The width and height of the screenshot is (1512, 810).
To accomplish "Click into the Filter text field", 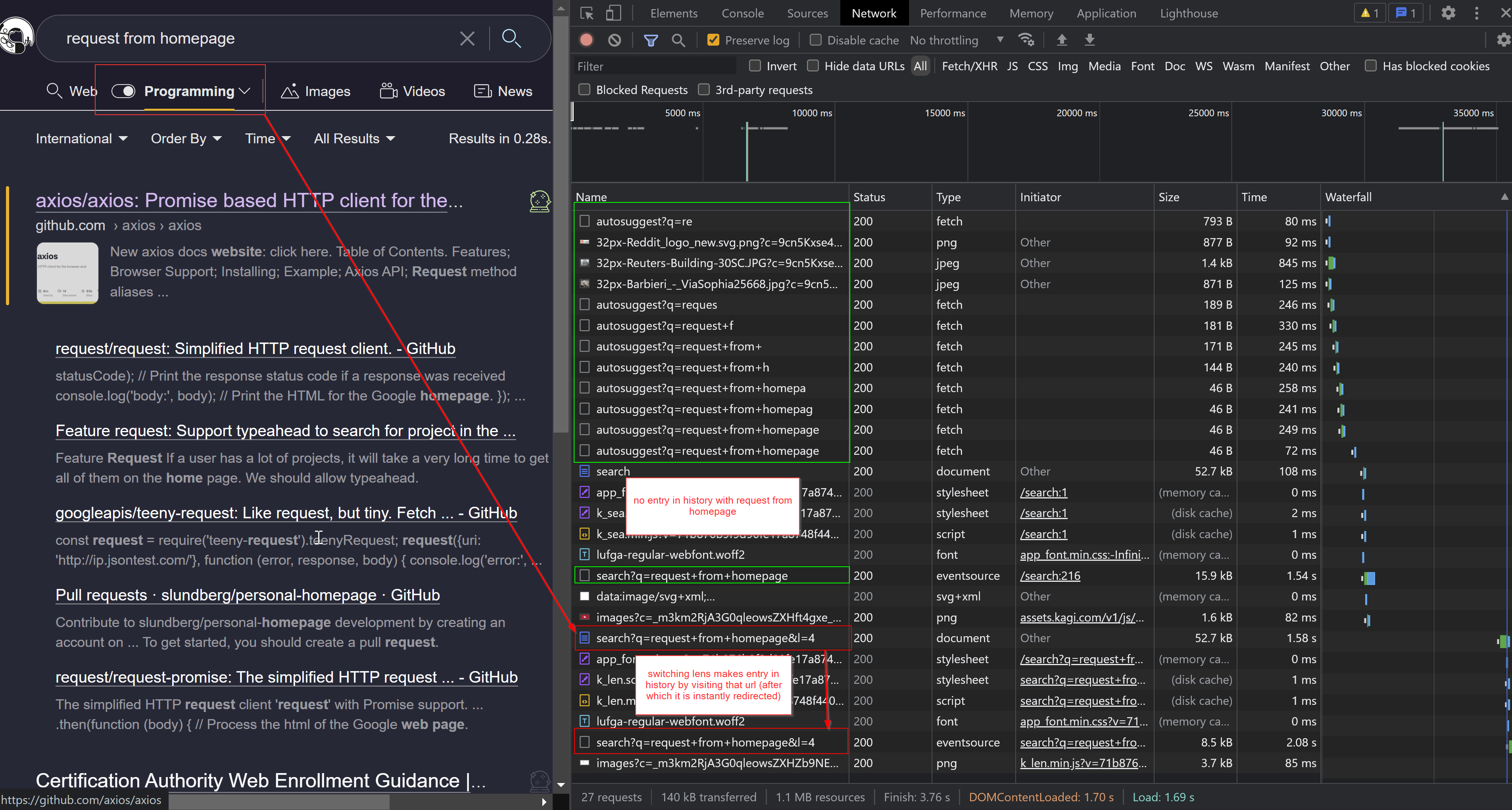I will click(x=655, y=66).
